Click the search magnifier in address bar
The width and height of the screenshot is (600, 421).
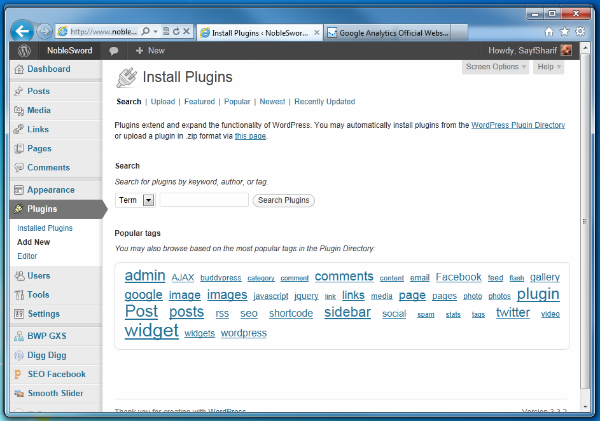point(145,31)
